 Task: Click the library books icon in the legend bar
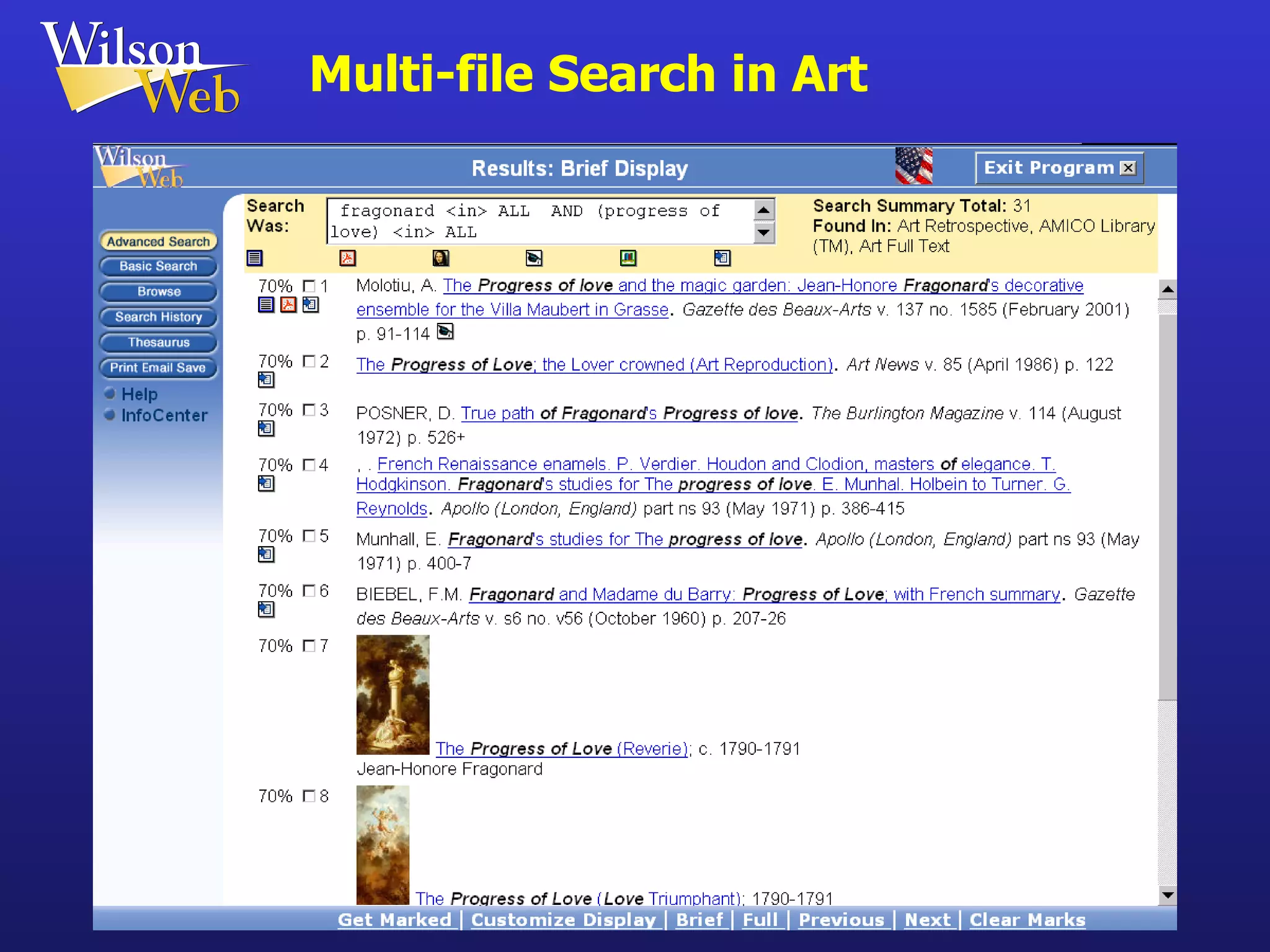(x=628, y=258)
